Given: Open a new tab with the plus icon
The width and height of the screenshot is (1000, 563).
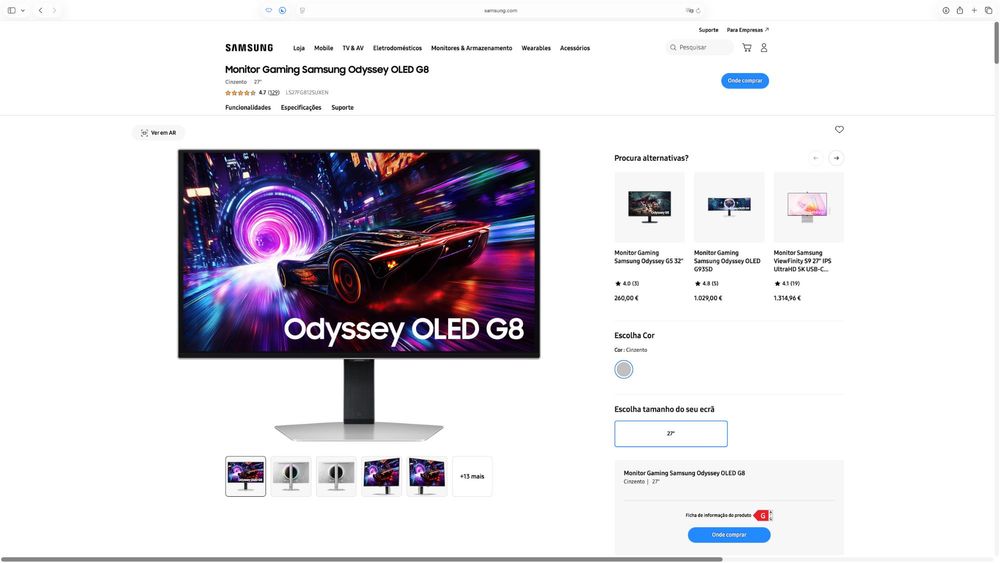Looking at the screenshot, I should (974, 10).
